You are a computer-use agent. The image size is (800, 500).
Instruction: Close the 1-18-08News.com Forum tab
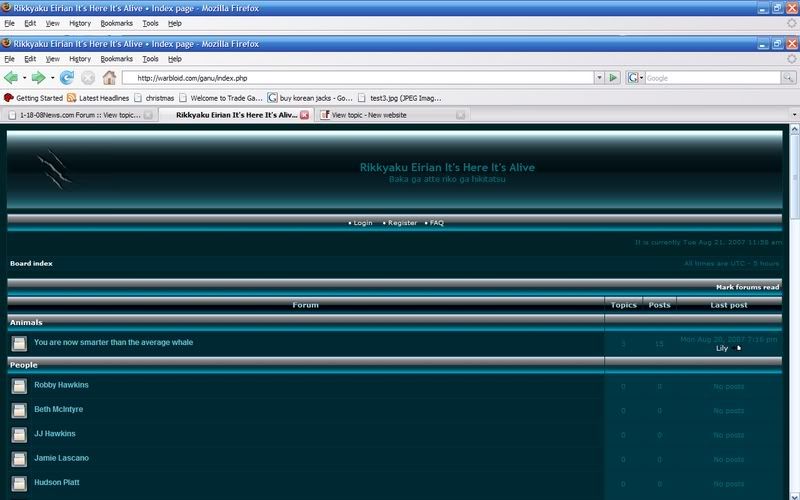tap(148, 115)
